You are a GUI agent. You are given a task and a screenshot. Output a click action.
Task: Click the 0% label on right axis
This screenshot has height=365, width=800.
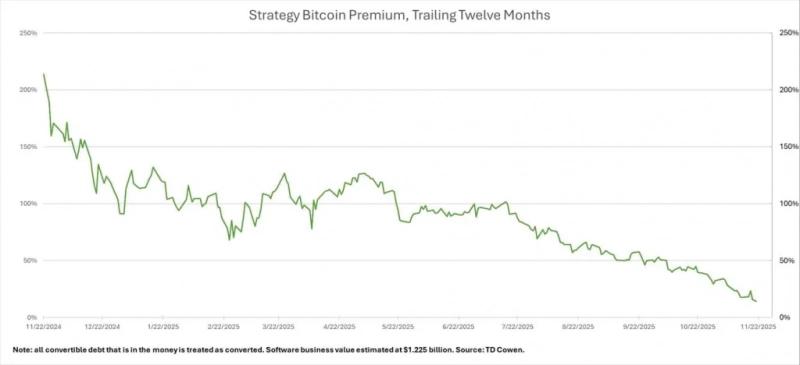(x=792, y=318)
